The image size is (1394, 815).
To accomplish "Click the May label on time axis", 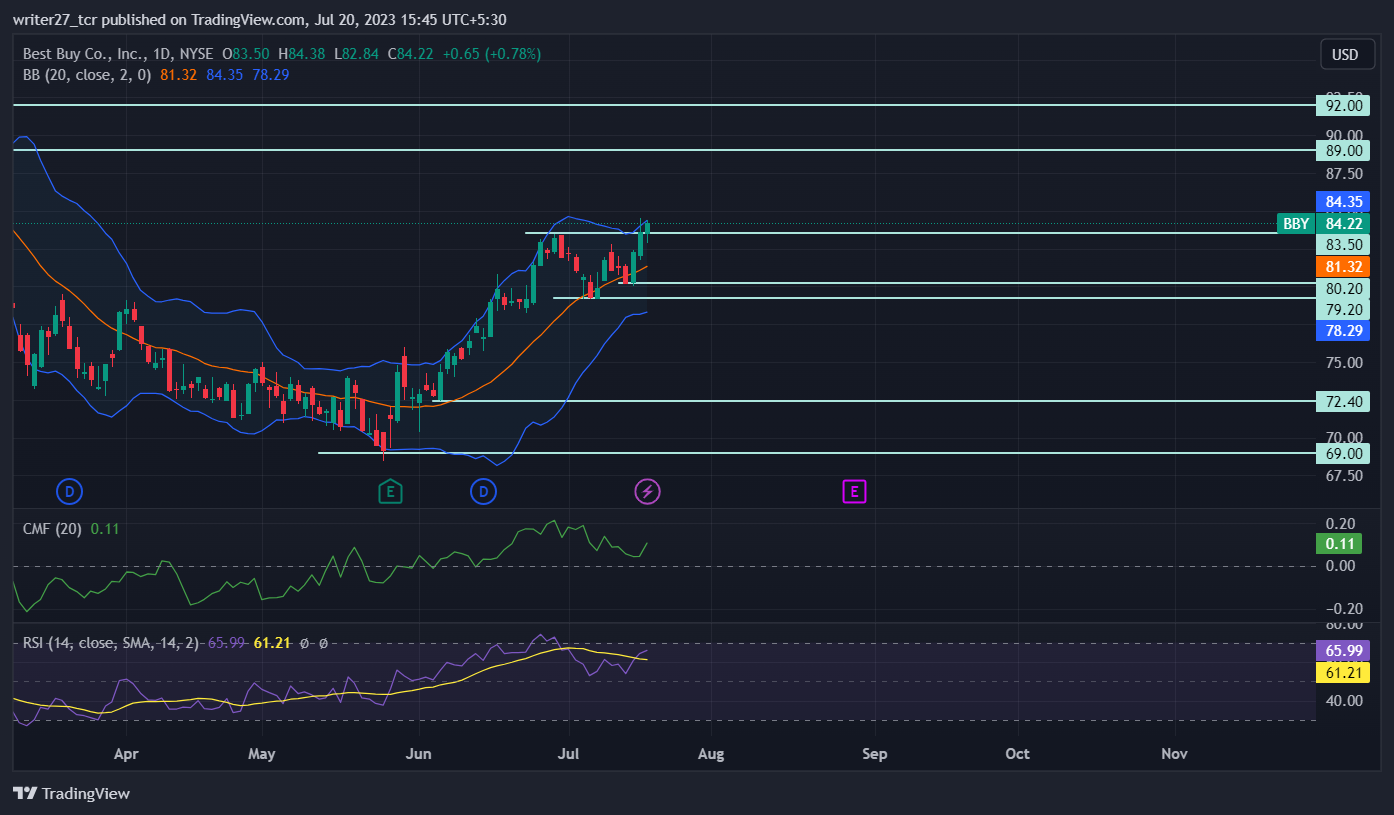I will [262, 754].
